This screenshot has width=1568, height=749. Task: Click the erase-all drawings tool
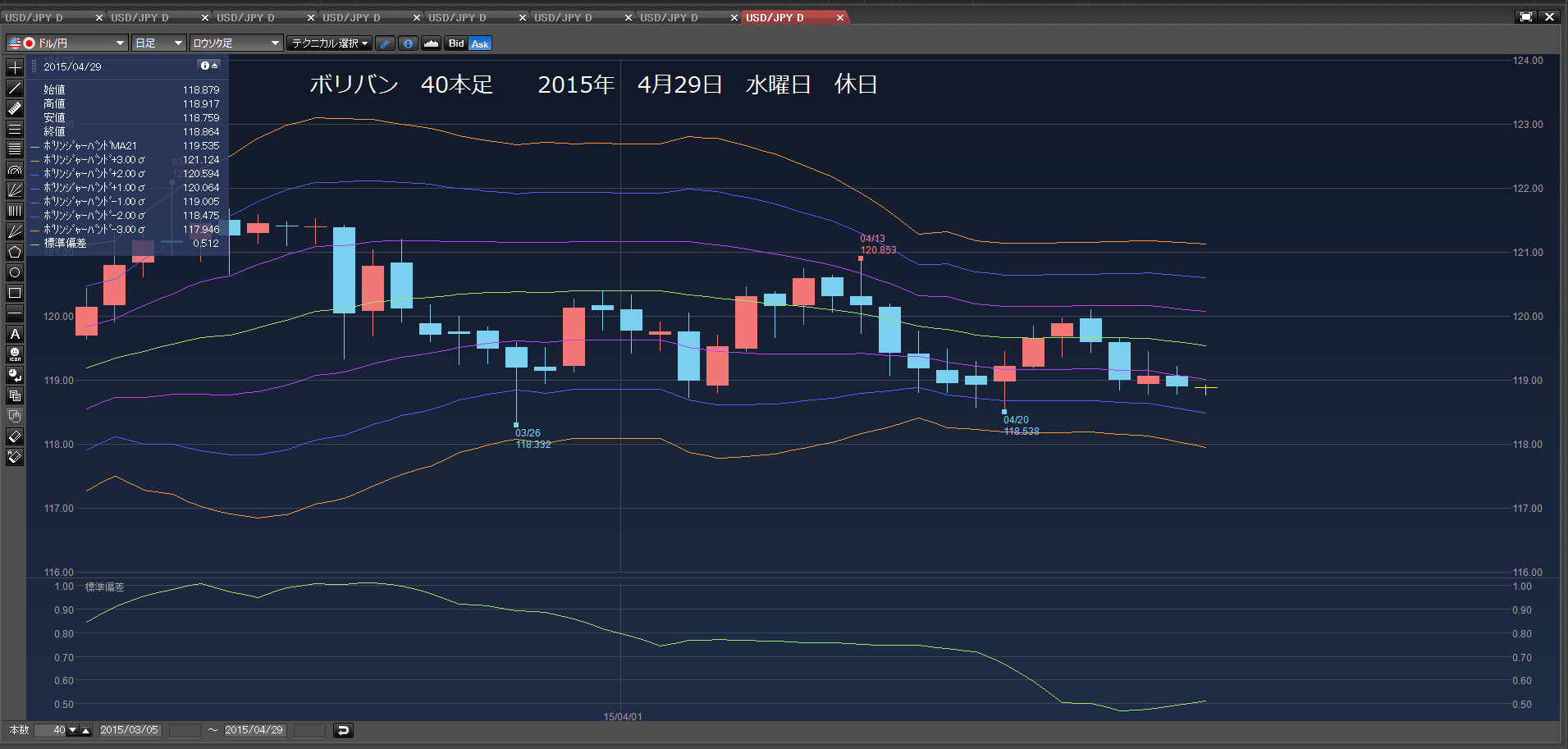(x=15, y=457)
